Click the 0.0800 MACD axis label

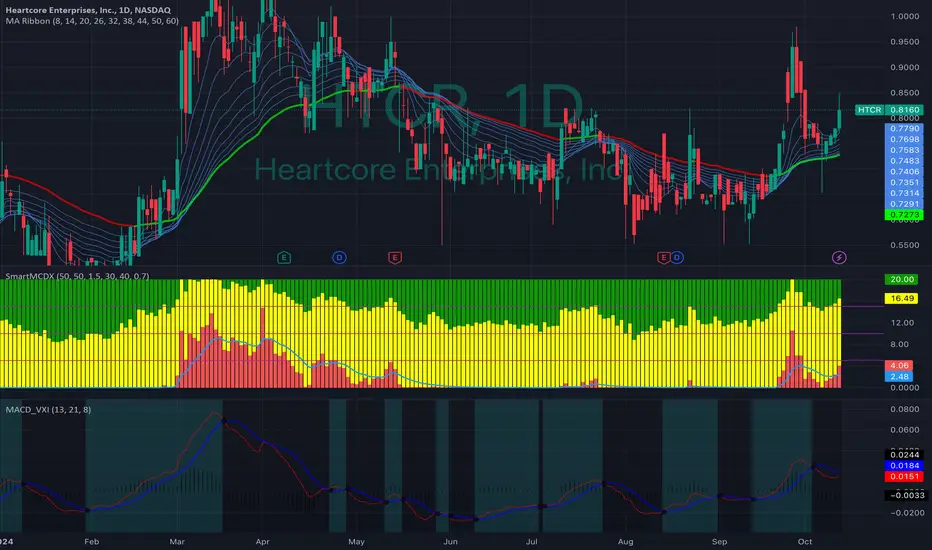[904, 409]
